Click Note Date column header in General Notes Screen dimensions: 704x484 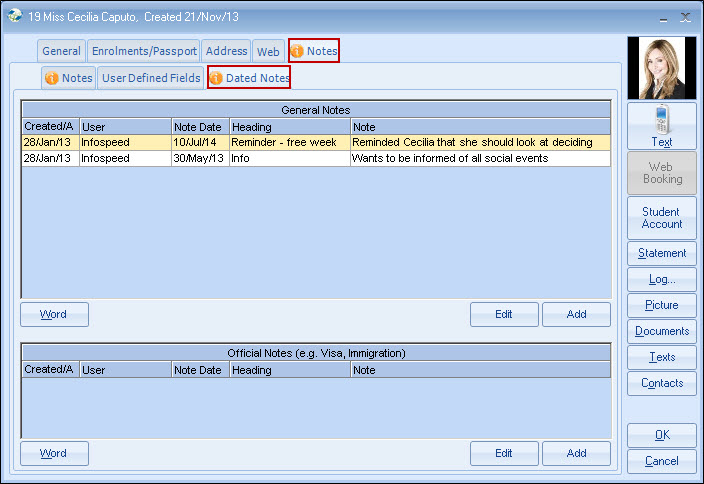(x=199, y=127)
